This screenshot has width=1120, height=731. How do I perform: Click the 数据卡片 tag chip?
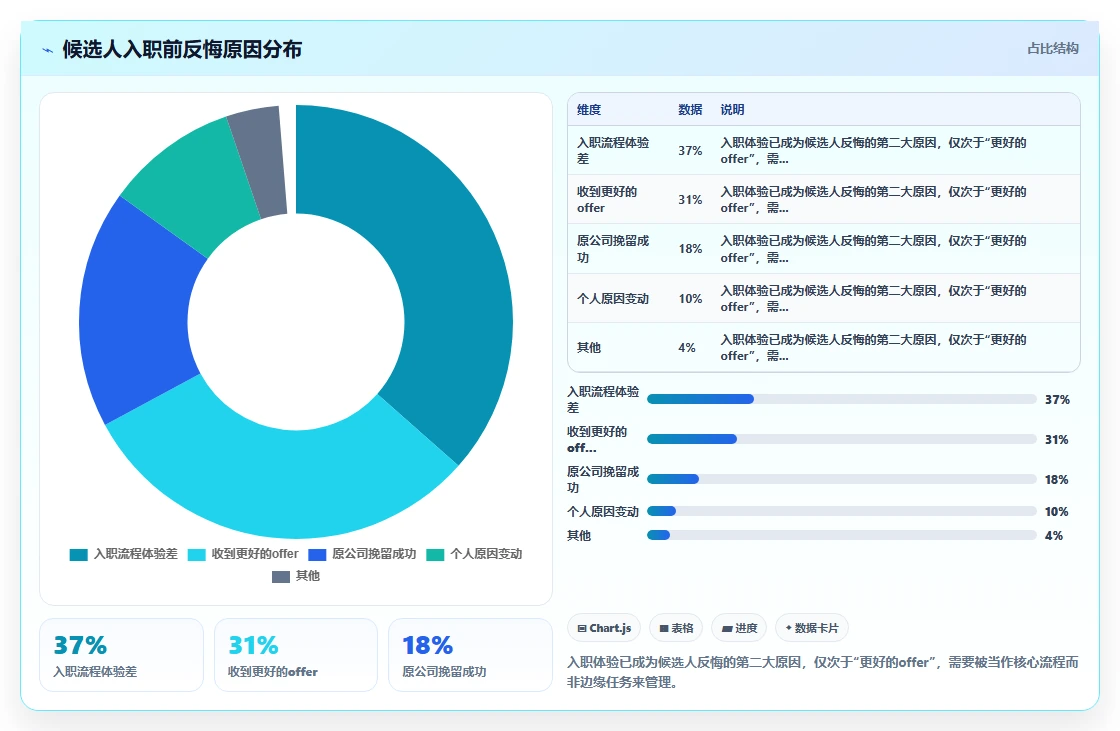(811, 628)
